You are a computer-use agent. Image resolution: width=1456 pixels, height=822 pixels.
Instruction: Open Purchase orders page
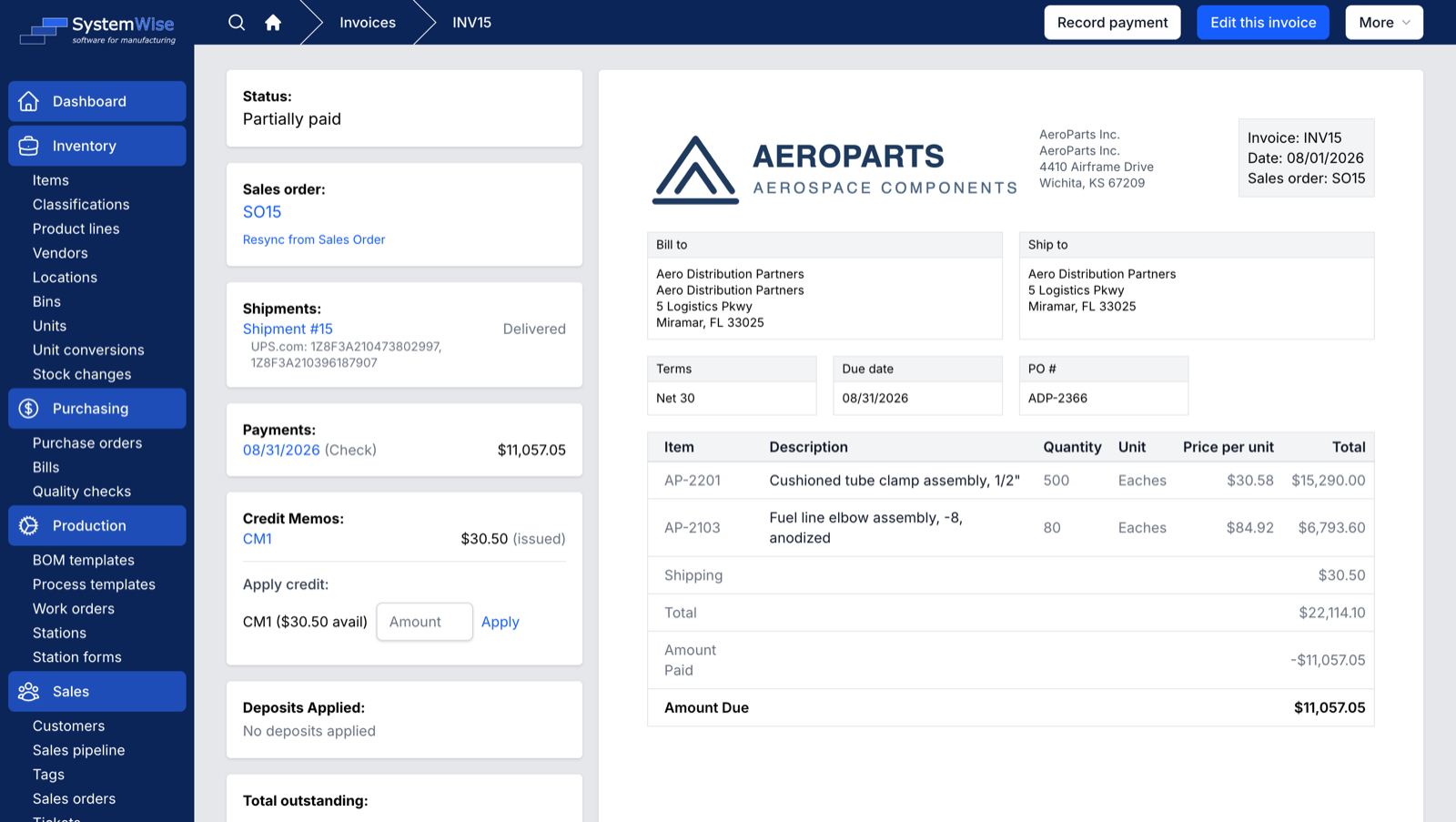coord(87,443)
